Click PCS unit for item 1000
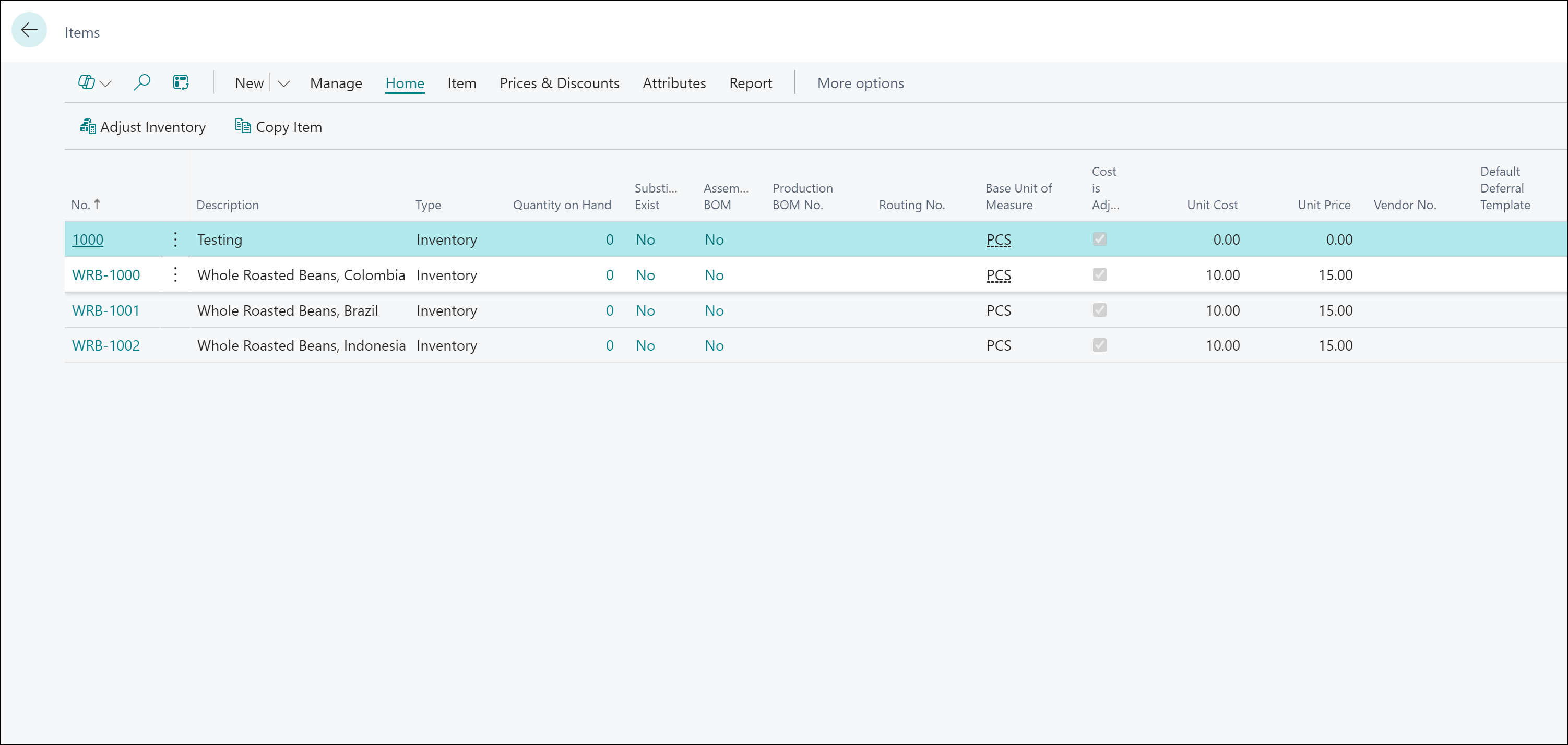The height and width of the screenshot is (745, 1568). click(x=998, y=239)
